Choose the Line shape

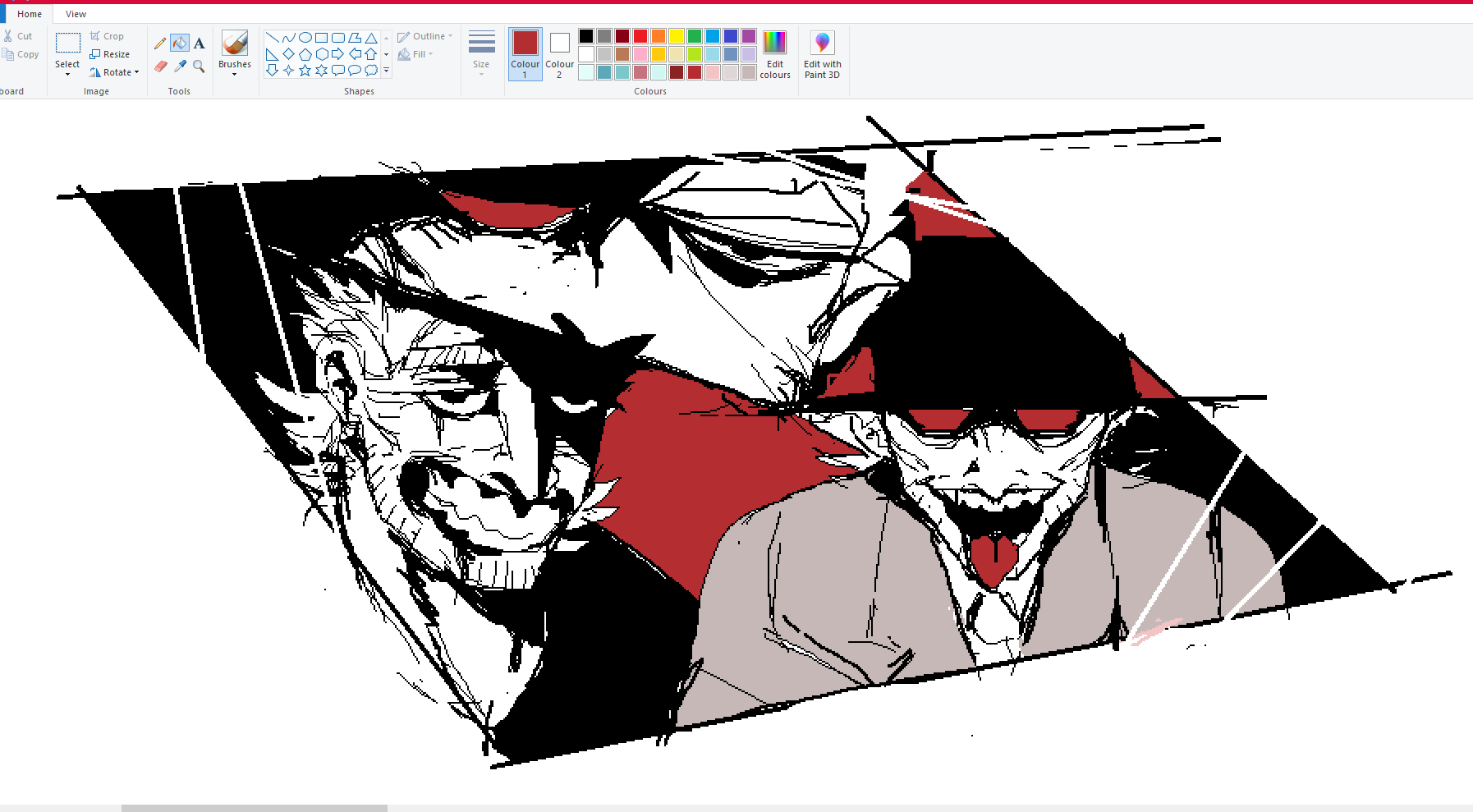tap(272, 38)
